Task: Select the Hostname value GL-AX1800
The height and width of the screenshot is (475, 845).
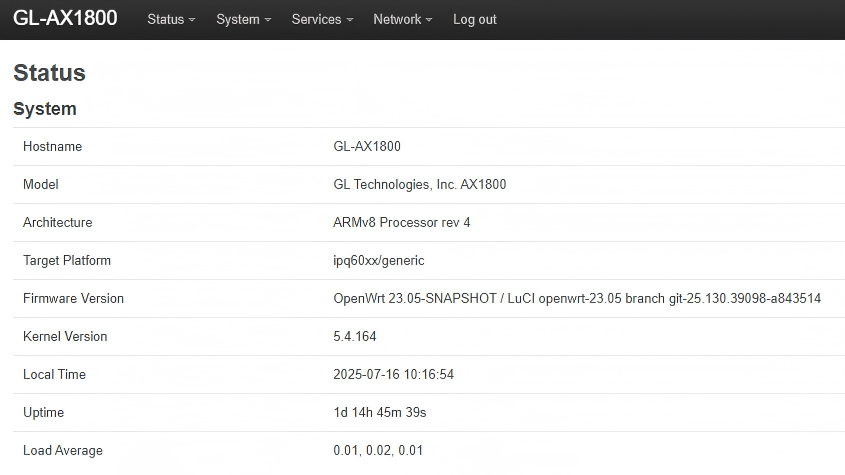Action: tap(367, 147)
